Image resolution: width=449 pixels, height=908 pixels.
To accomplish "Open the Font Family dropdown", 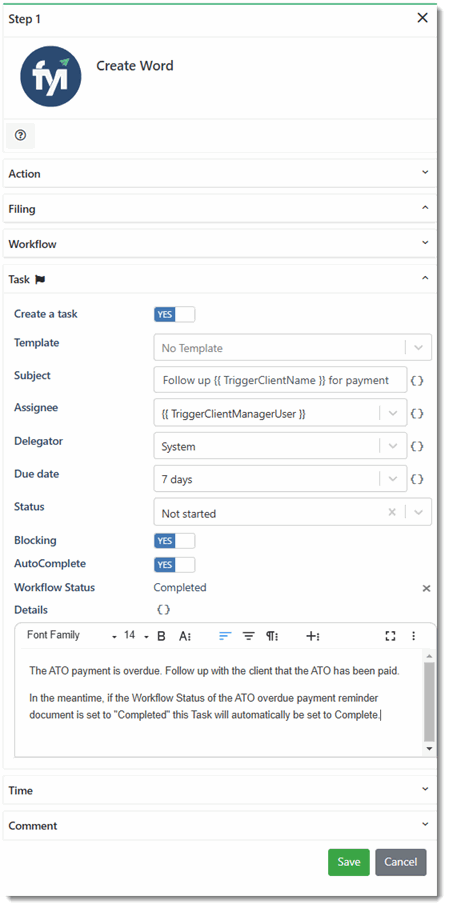I will pos(72,635).
